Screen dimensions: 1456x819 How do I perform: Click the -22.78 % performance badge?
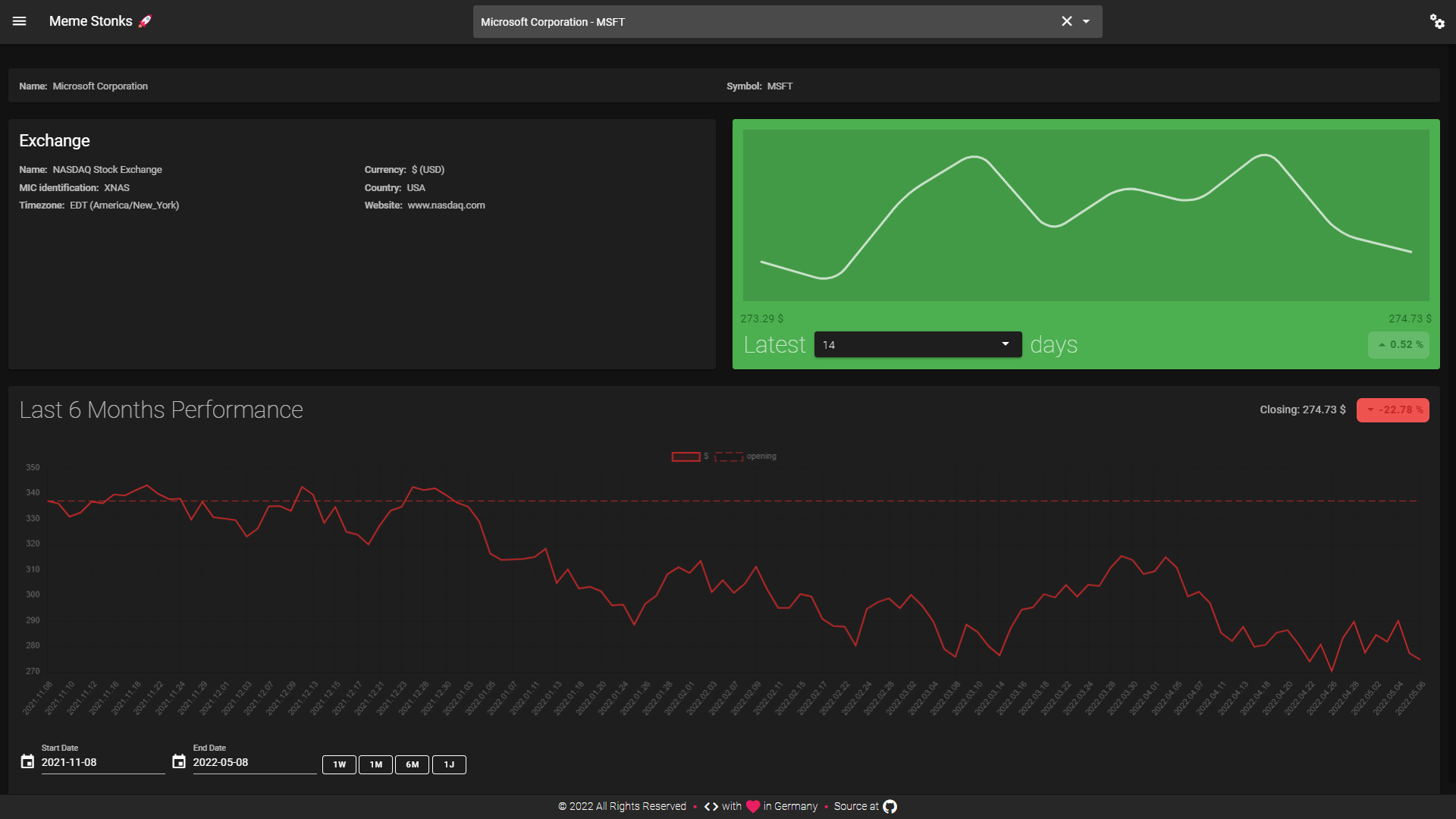tap(1393, 410)
